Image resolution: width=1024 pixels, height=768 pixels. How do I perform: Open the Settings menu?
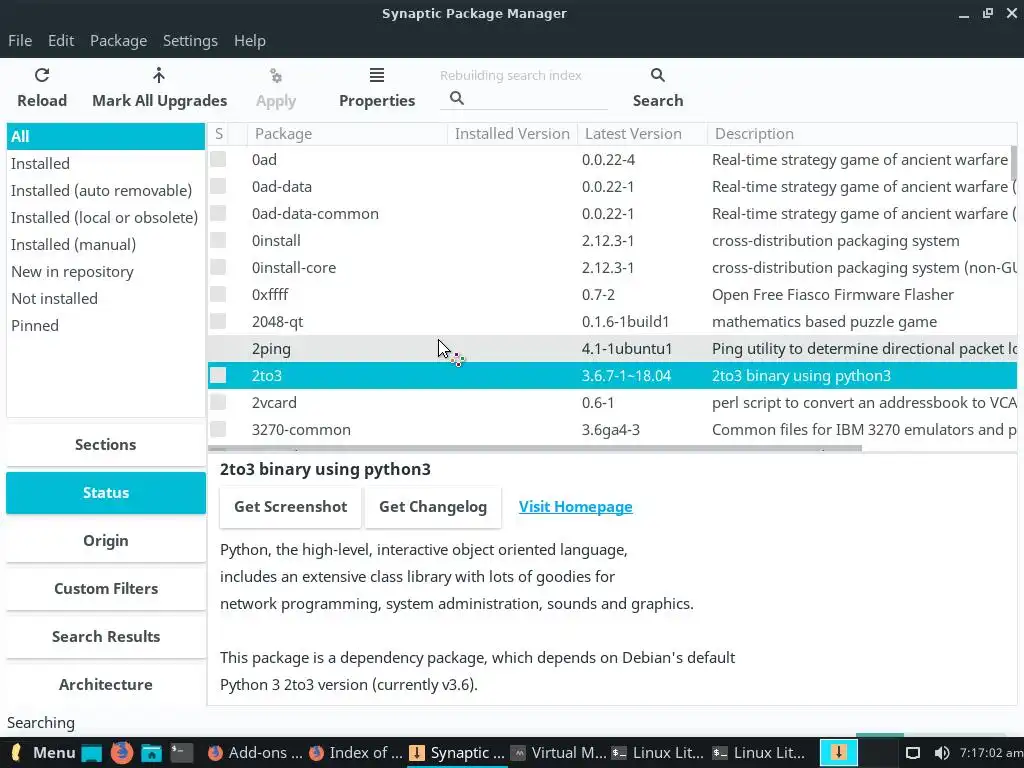tap(190, 40)
